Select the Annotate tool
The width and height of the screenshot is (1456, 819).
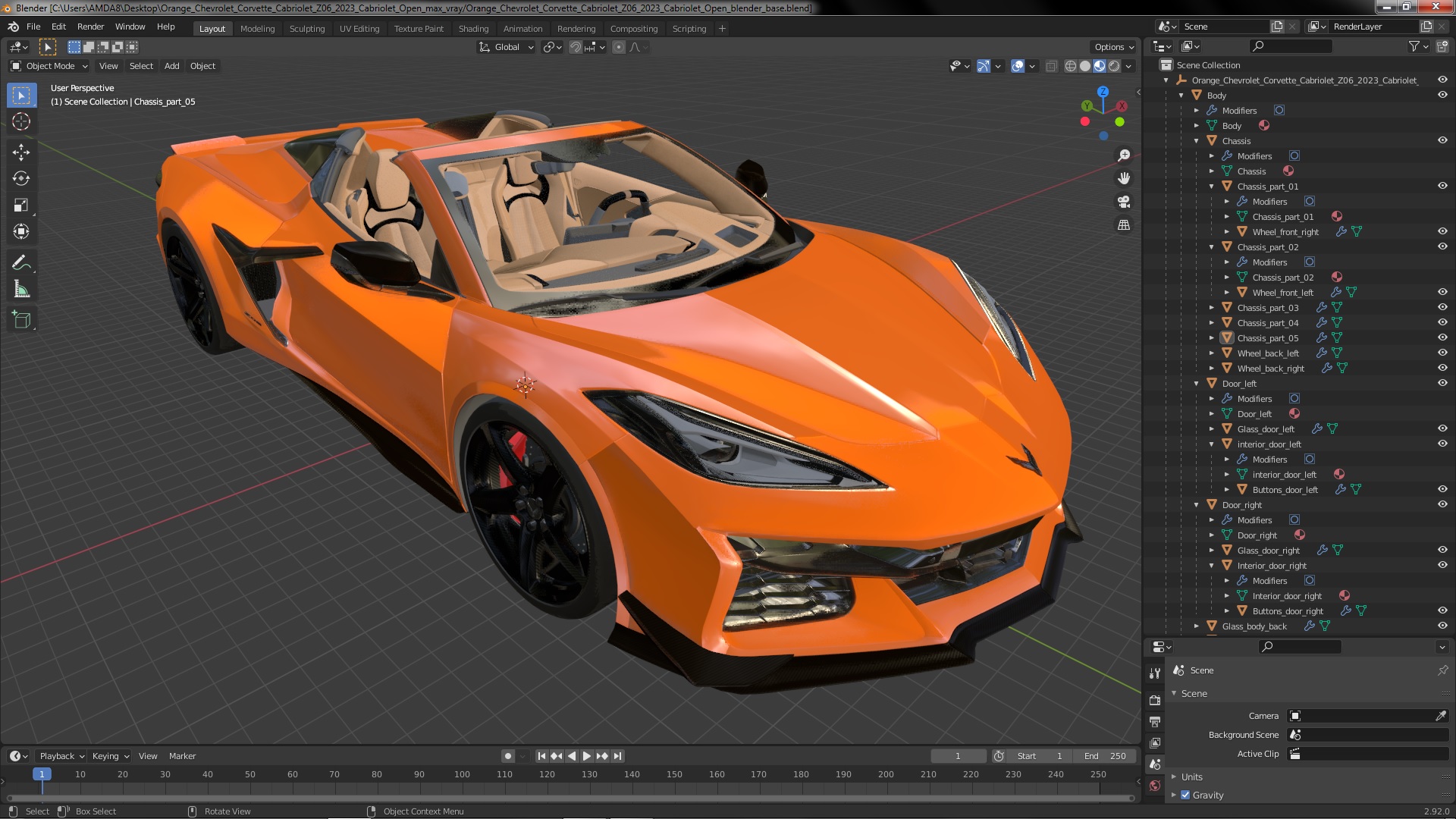point(21,263)
